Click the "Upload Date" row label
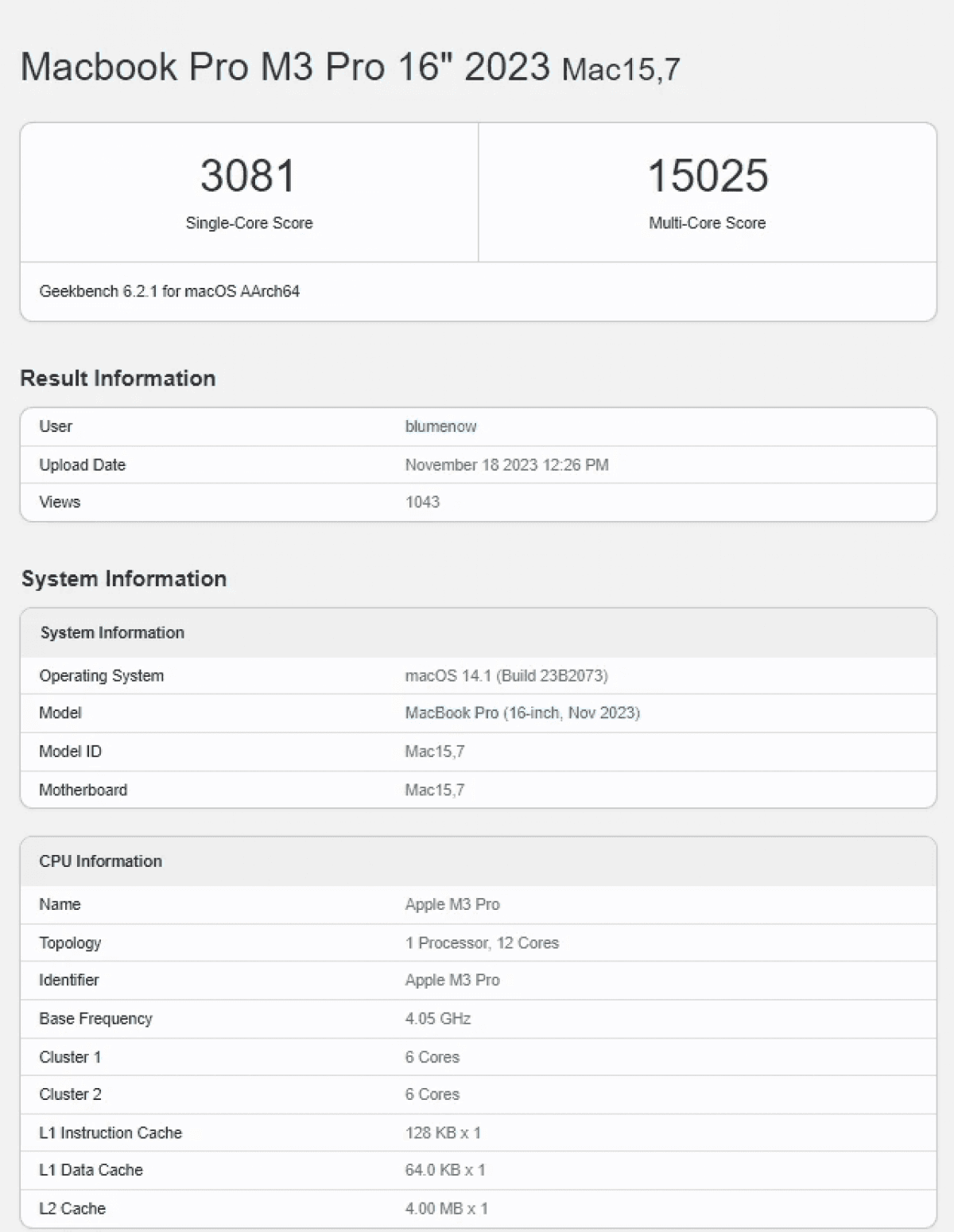 tap(82, 464)
